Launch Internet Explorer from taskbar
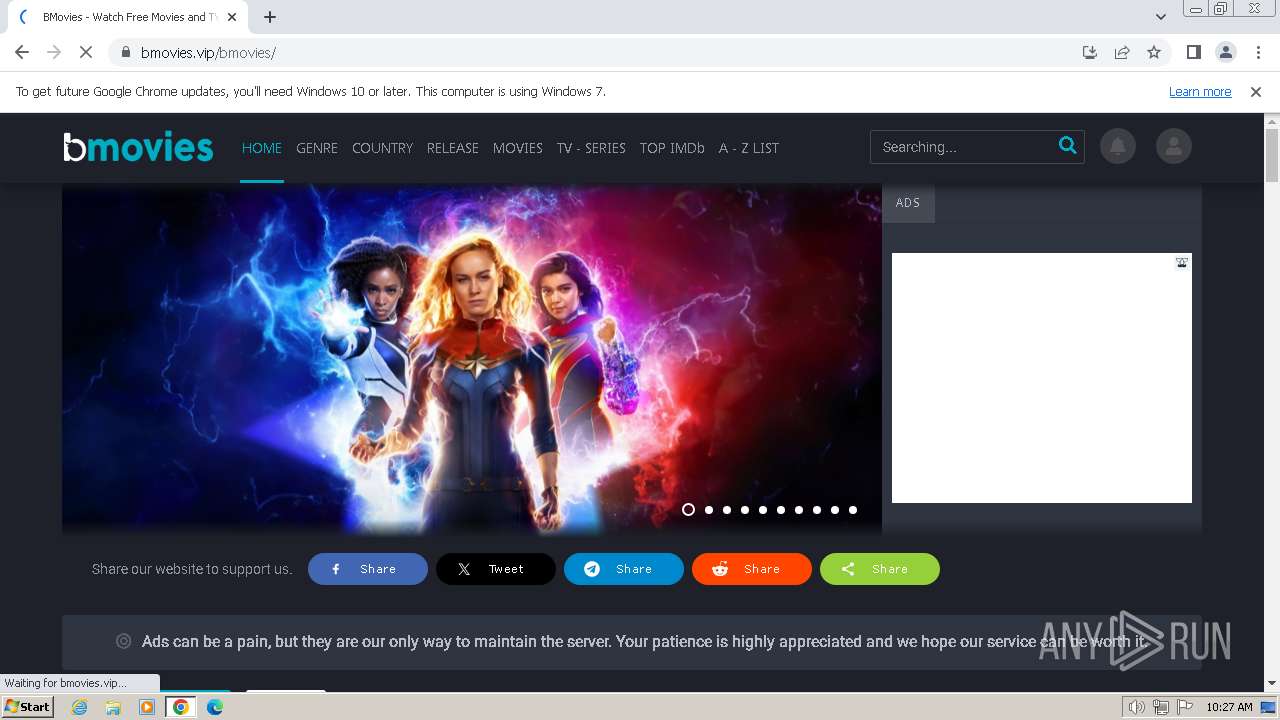1280x720 pixels. coord(79,707)
